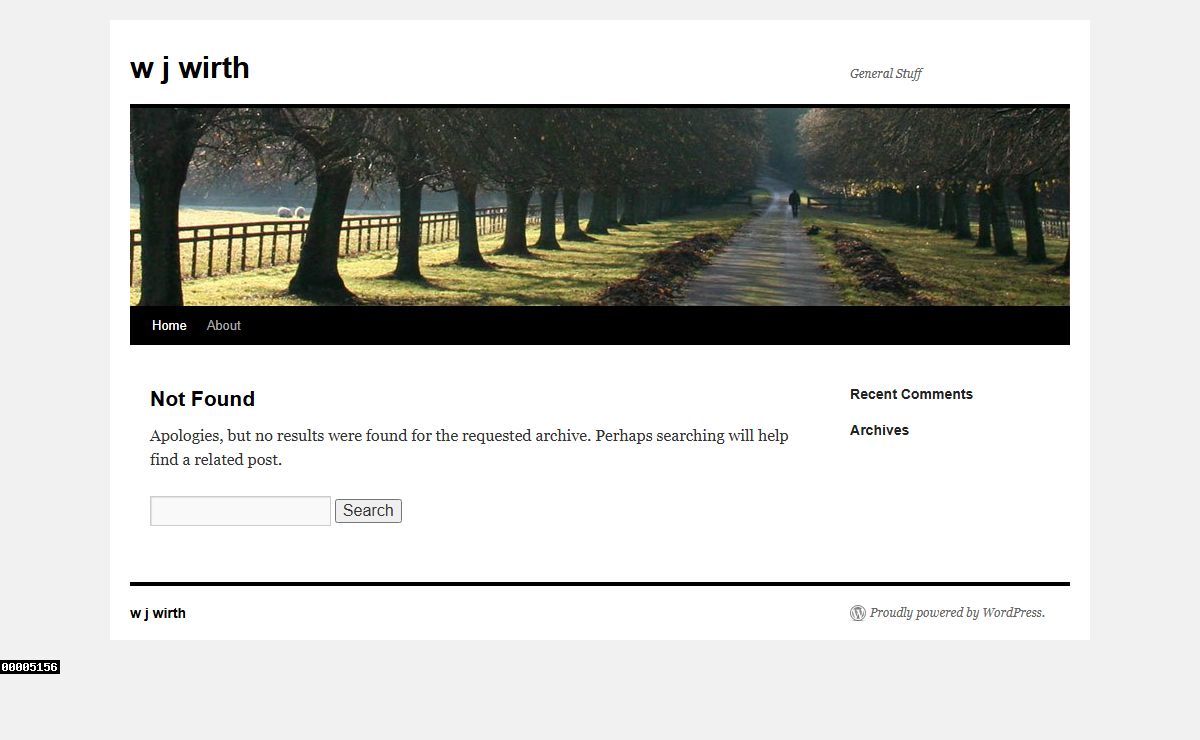Open the Home menu item
Image resolution: width=1200 pixels, height=740 pixels.
tap(169, 325)
